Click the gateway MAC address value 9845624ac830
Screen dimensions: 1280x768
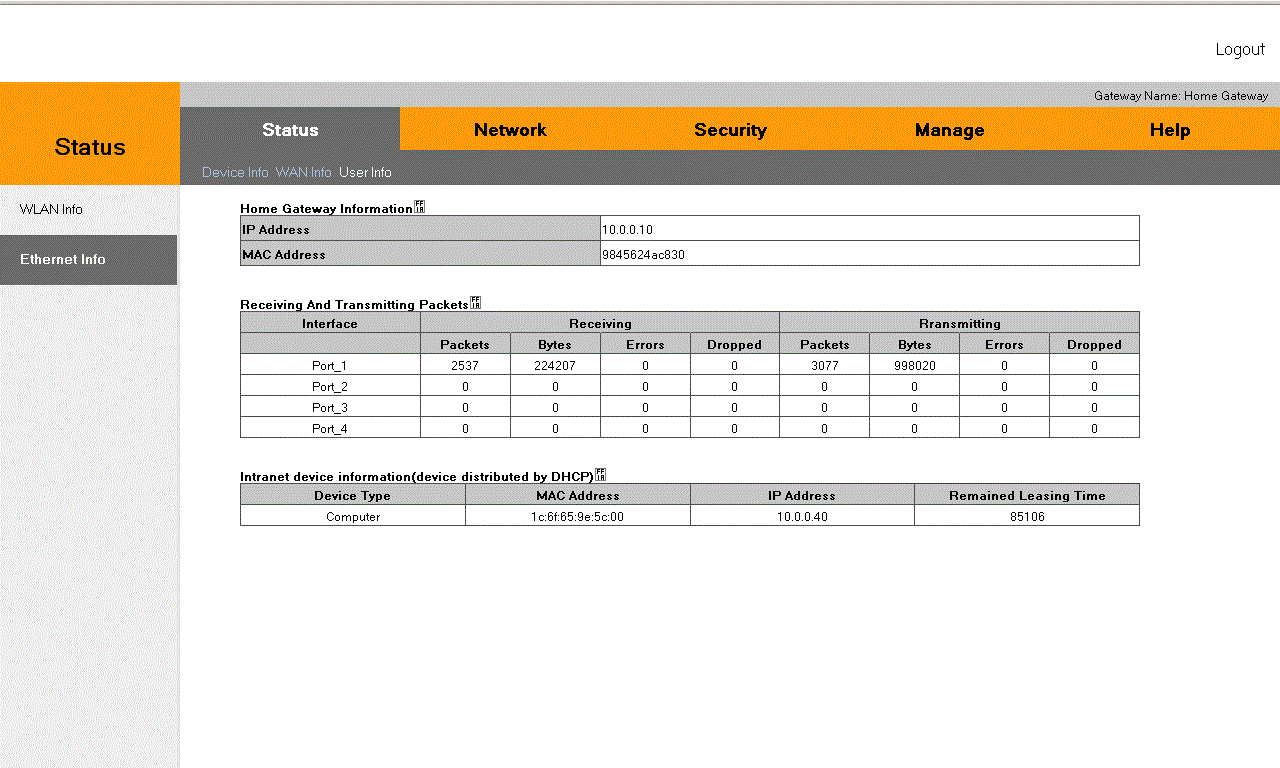643,255
